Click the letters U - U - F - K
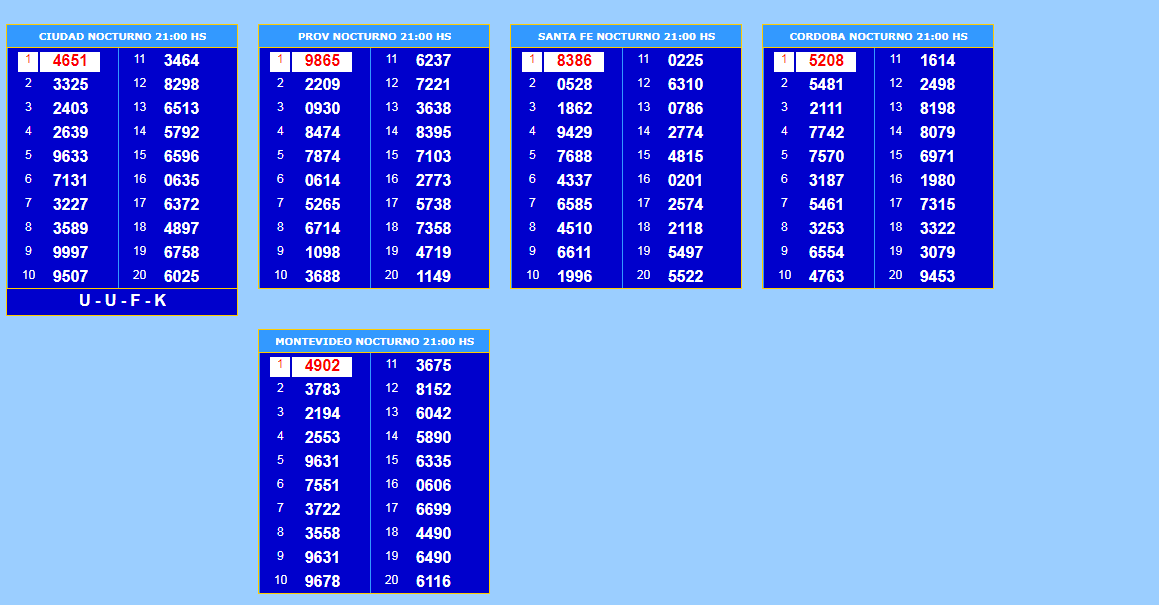This screenshot has width=1159, height=605. 122,301
